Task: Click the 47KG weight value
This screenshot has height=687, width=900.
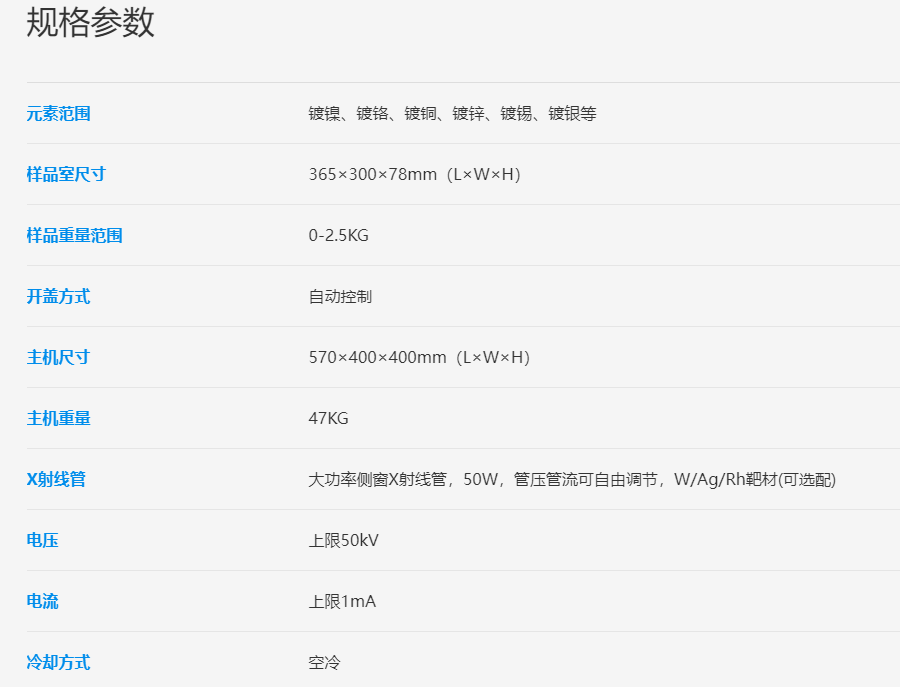Action: 328,419
